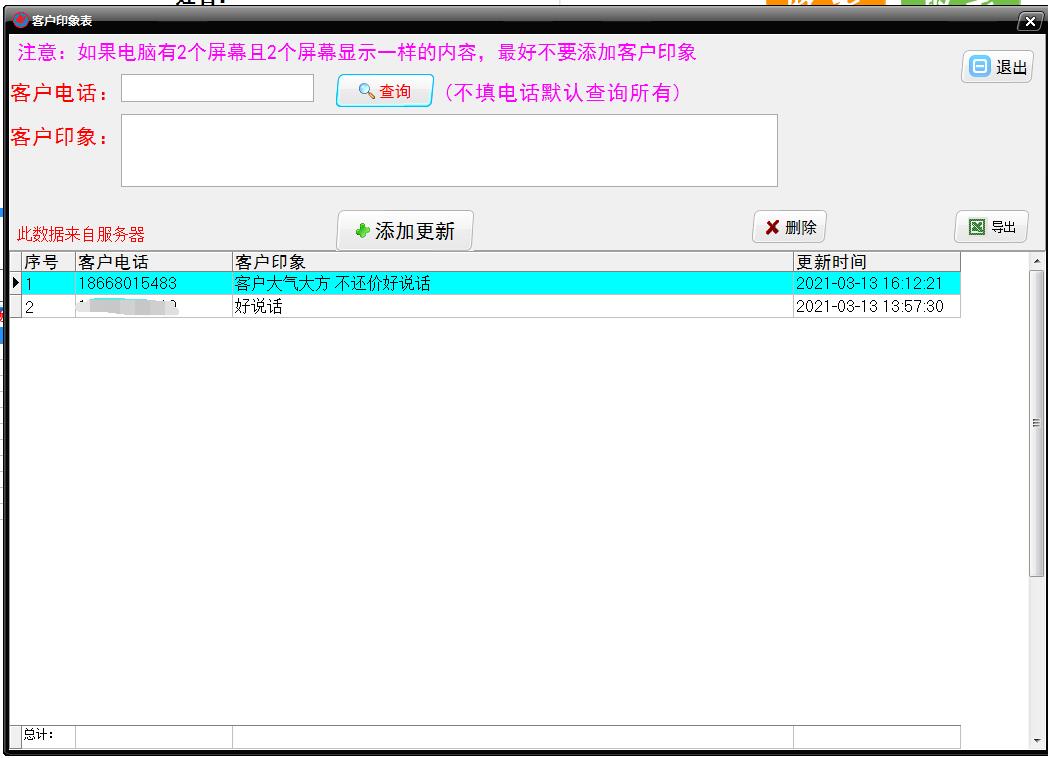Select timestamp 2021-03-13 16:12:21
The width and height of the screenshot is (1048, 758).
tap(877, 283)
